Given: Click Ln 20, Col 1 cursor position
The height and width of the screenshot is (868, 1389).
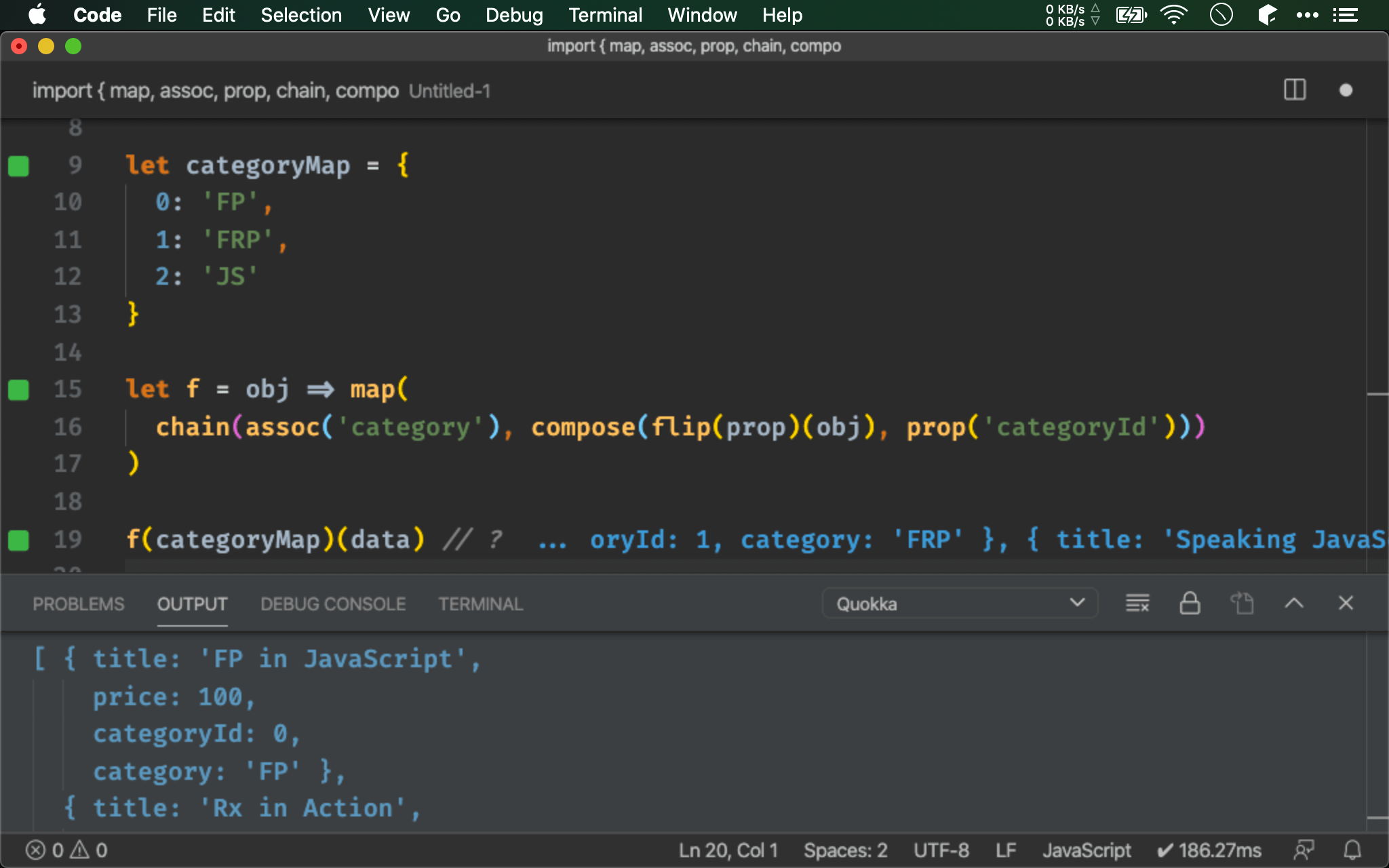Looking at the screenshot, I should 728,850.
